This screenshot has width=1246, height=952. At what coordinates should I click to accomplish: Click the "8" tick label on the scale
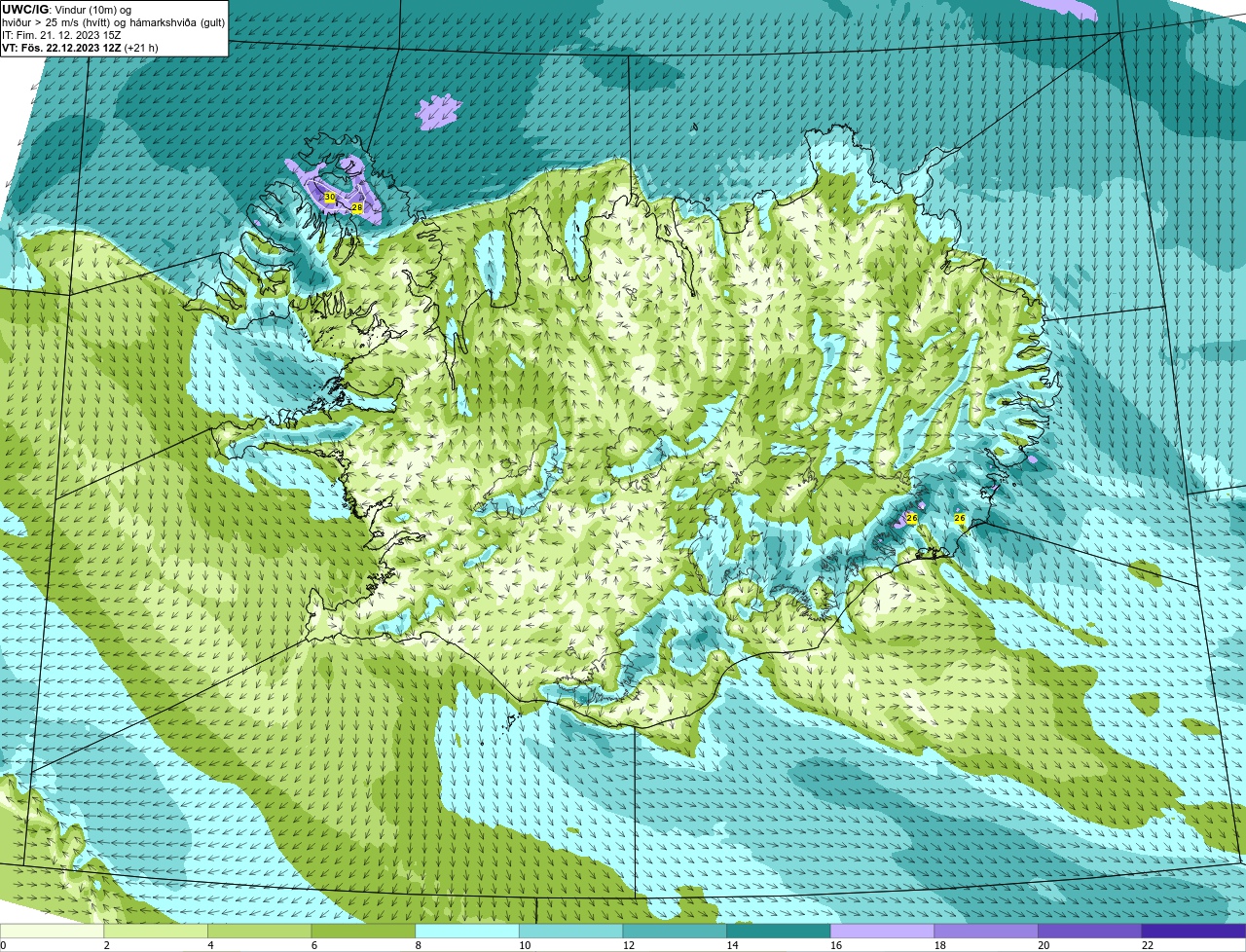click(419, 945)
